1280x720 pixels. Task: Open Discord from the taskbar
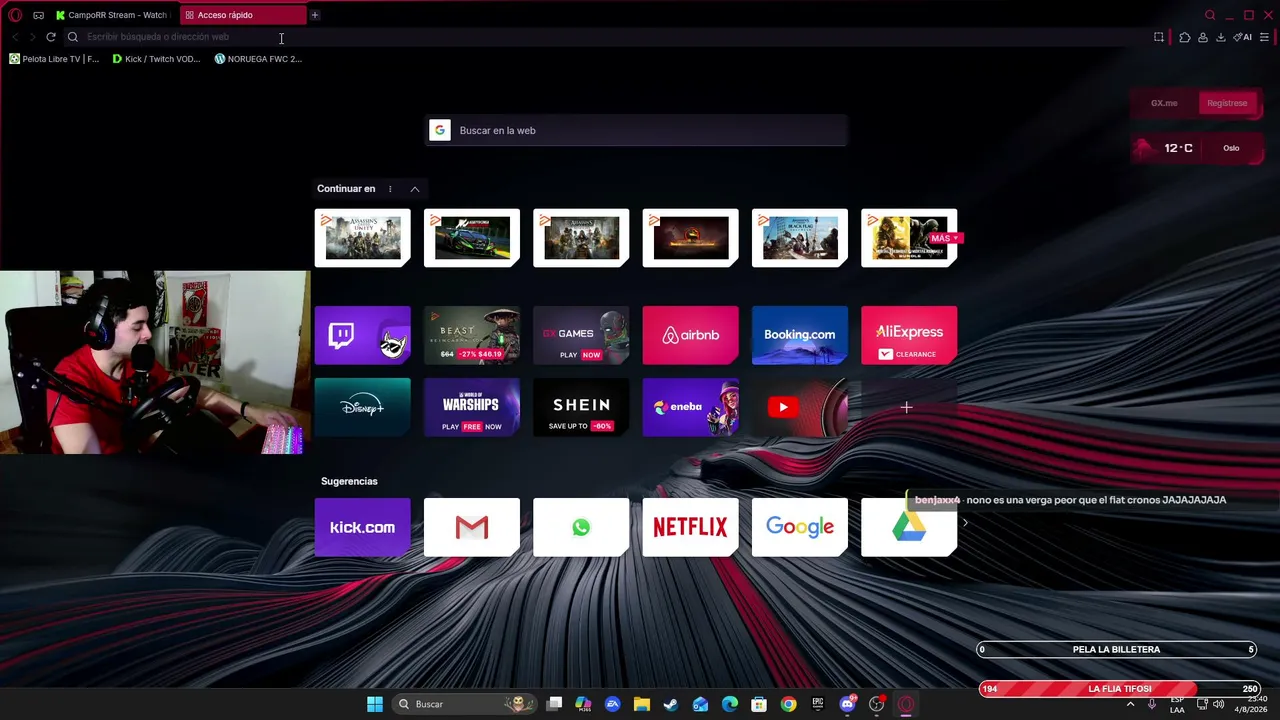click(848, 704)
